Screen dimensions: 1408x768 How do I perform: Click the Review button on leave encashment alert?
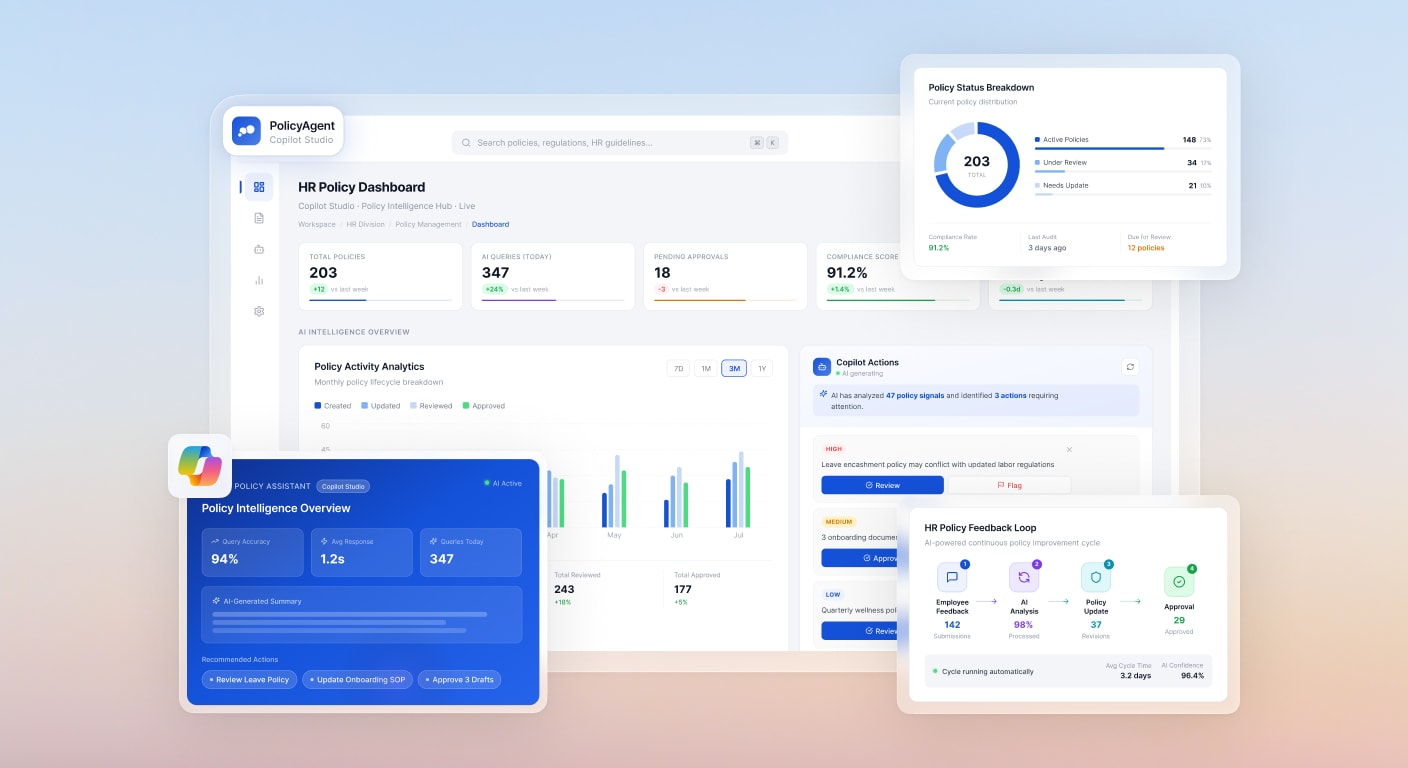tap(881, 485)
